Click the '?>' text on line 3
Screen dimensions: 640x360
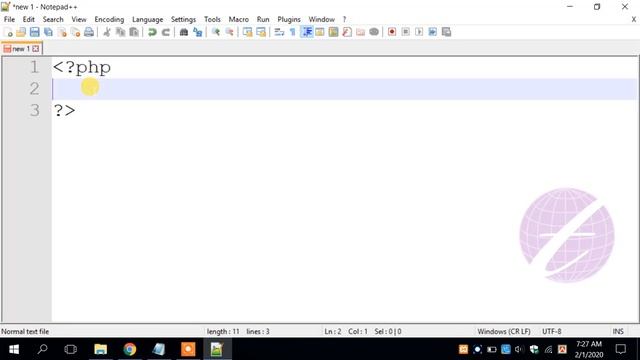tap(64, 110)
